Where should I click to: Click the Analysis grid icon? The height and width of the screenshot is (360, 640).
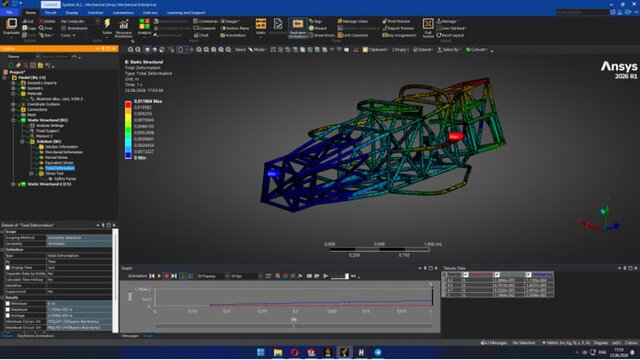pyautogui.click(x=144, y=24)
